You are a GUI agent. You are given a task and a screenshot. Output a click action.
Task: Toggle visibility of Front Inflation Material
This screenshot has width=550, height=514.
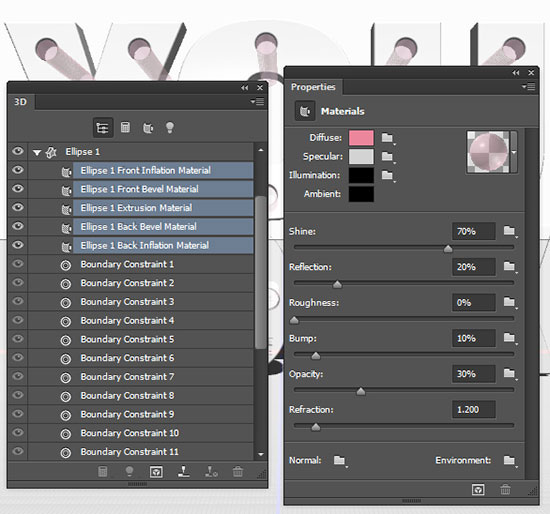pyautogui.click(x=18, y=170)
